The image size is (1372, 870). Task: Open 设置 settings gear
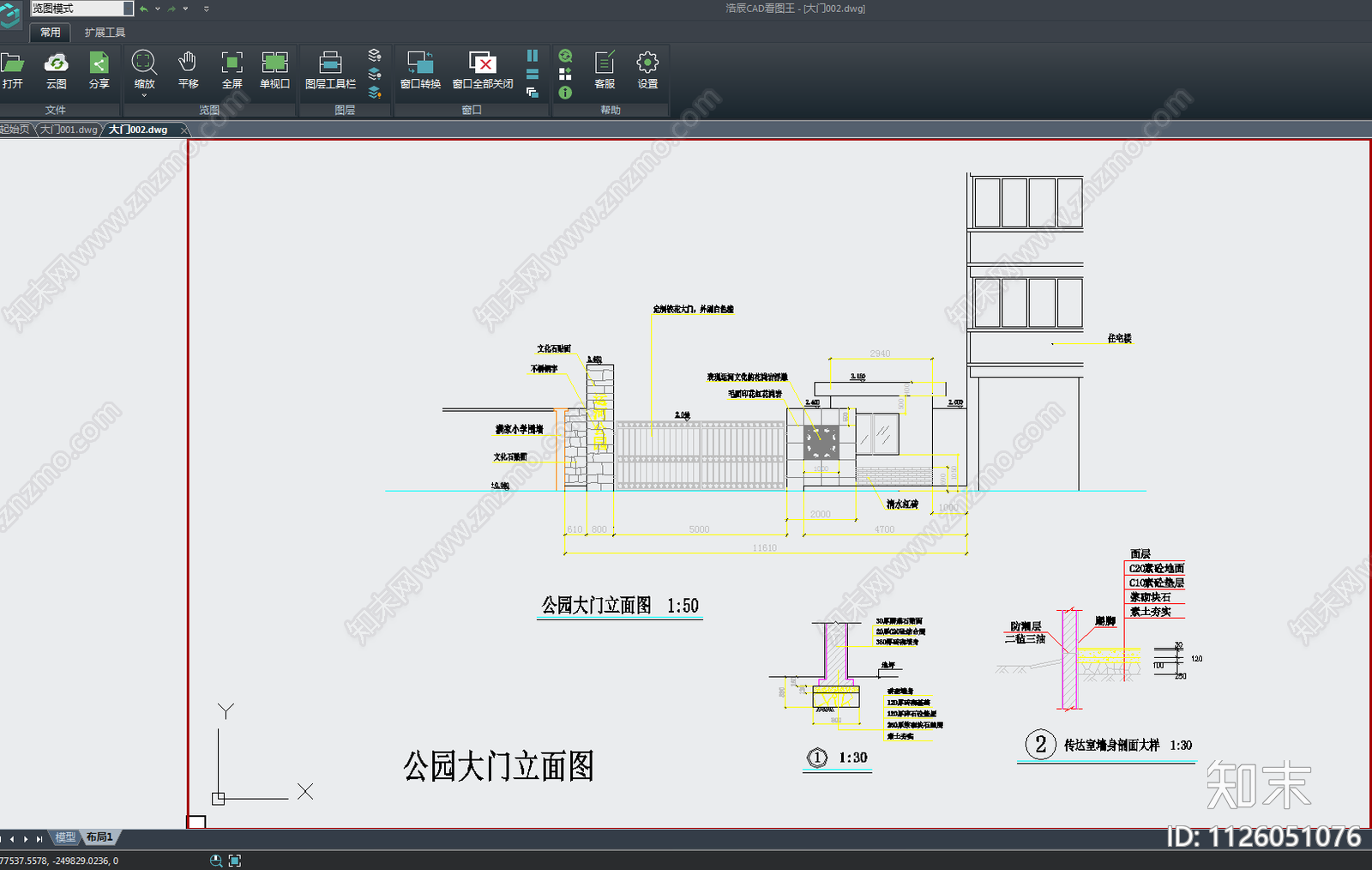[x=647, y=70]
